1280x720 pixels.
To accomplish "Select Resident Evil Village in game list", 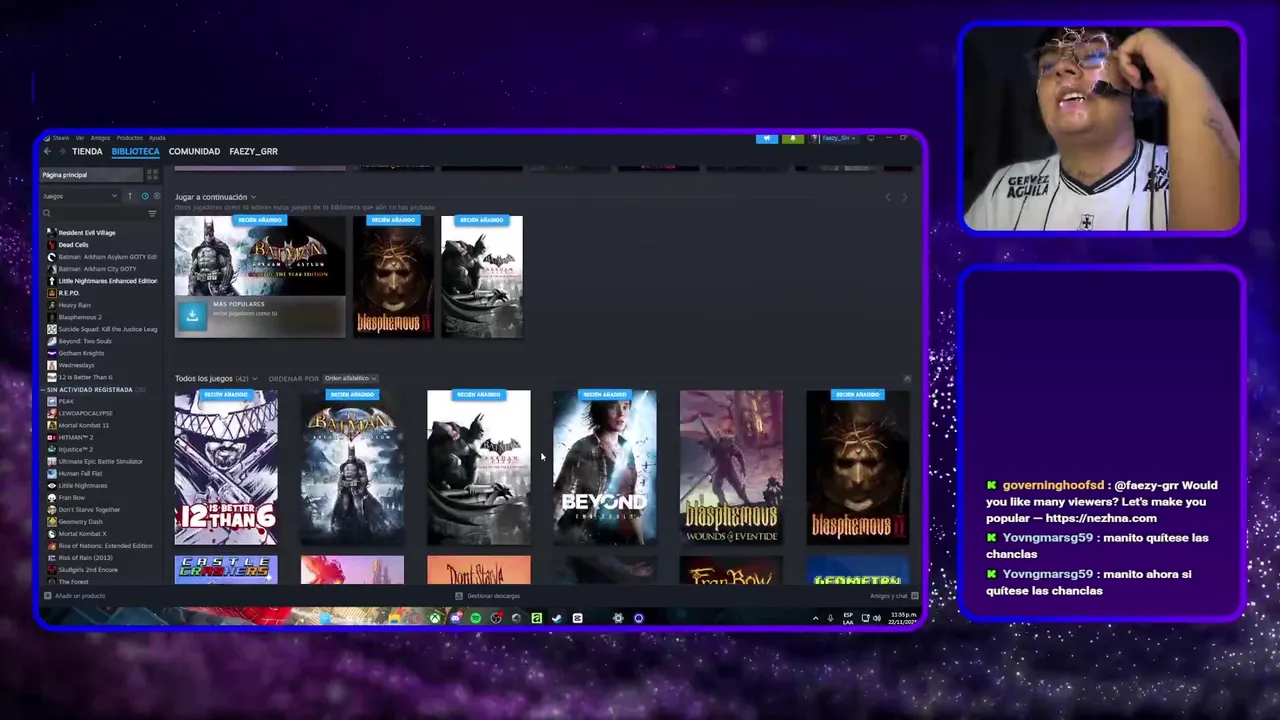I will point(86,233).
